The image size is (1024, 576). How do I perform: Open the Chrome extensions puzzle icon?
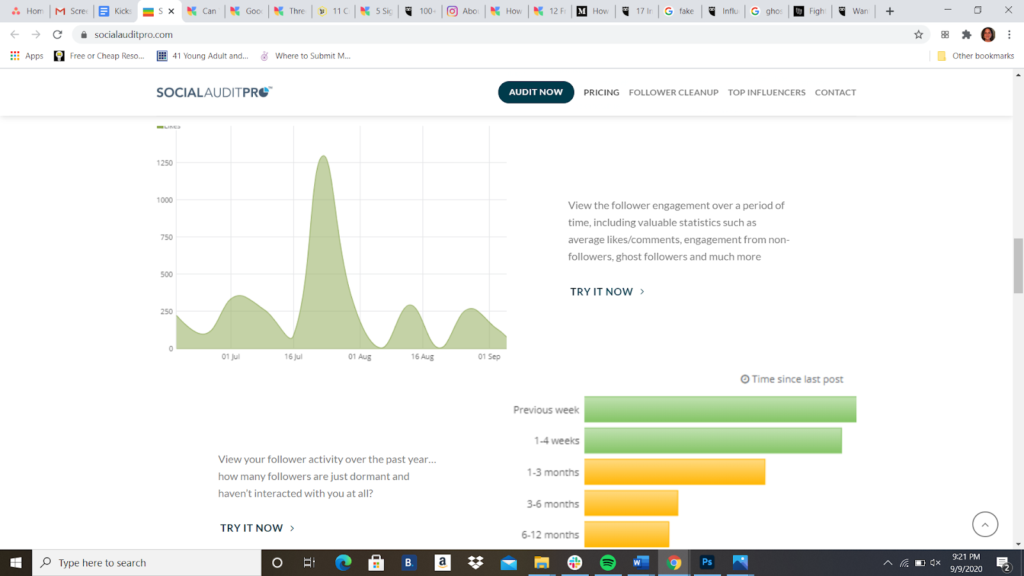[x=966, y=33]
